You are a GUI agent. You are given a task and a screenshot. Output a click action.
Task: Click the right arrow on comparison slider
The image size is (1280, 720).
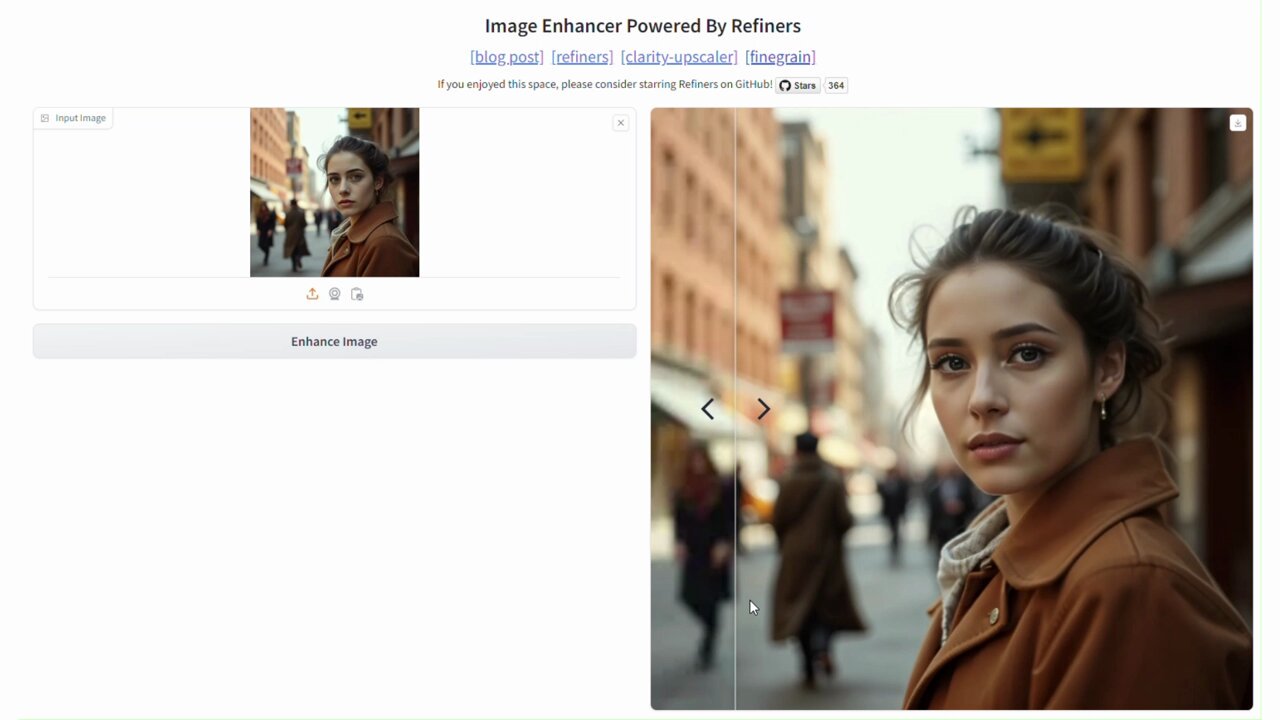pyautogui.click(x=764, y=409)
